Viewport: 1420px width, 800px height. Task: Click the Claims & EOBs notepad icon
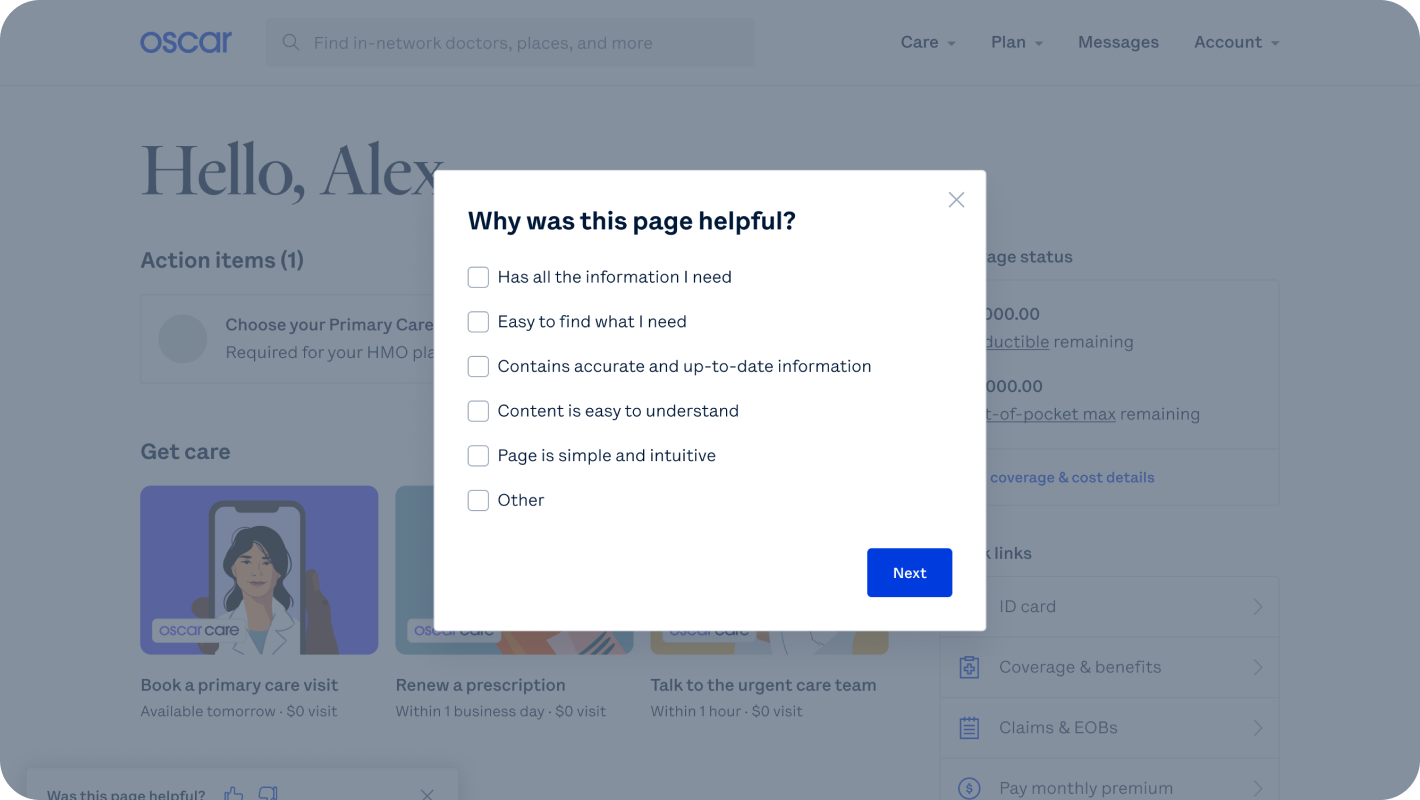[x=969, y=728]
